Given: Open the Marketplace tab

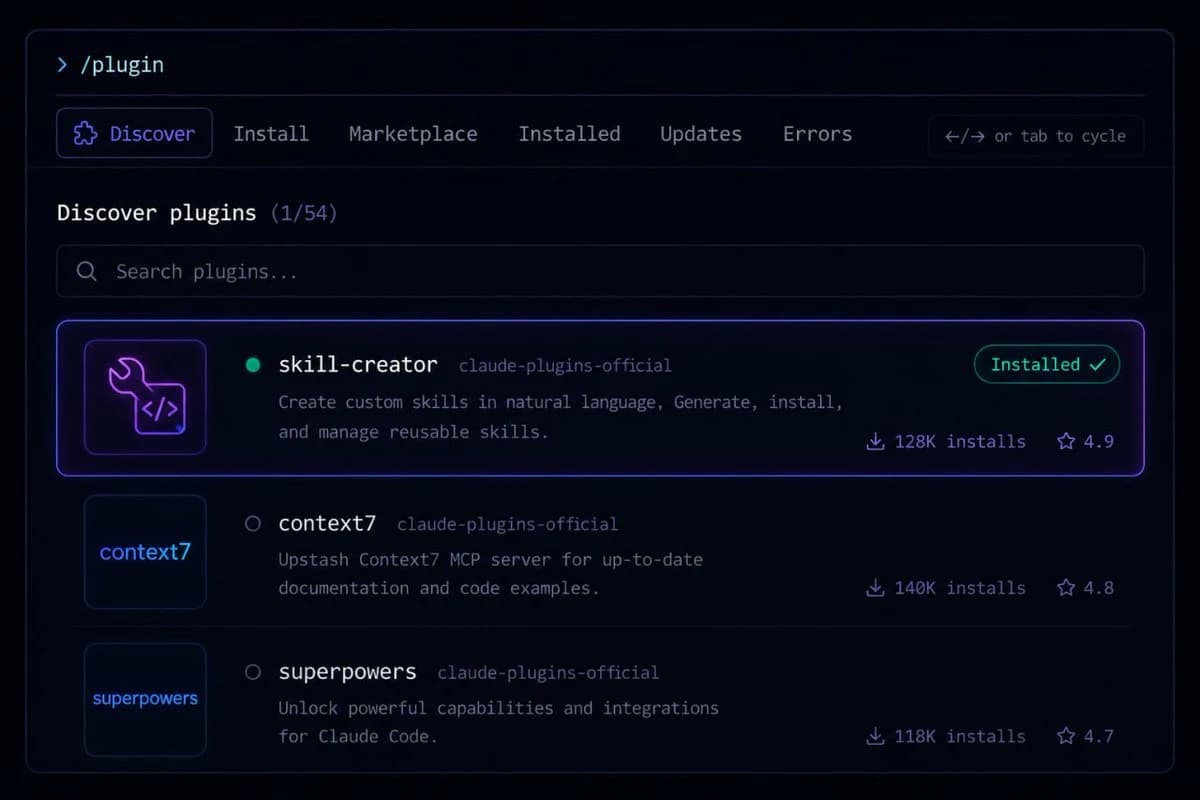Looking at the screenshot, I should point(413,134).
